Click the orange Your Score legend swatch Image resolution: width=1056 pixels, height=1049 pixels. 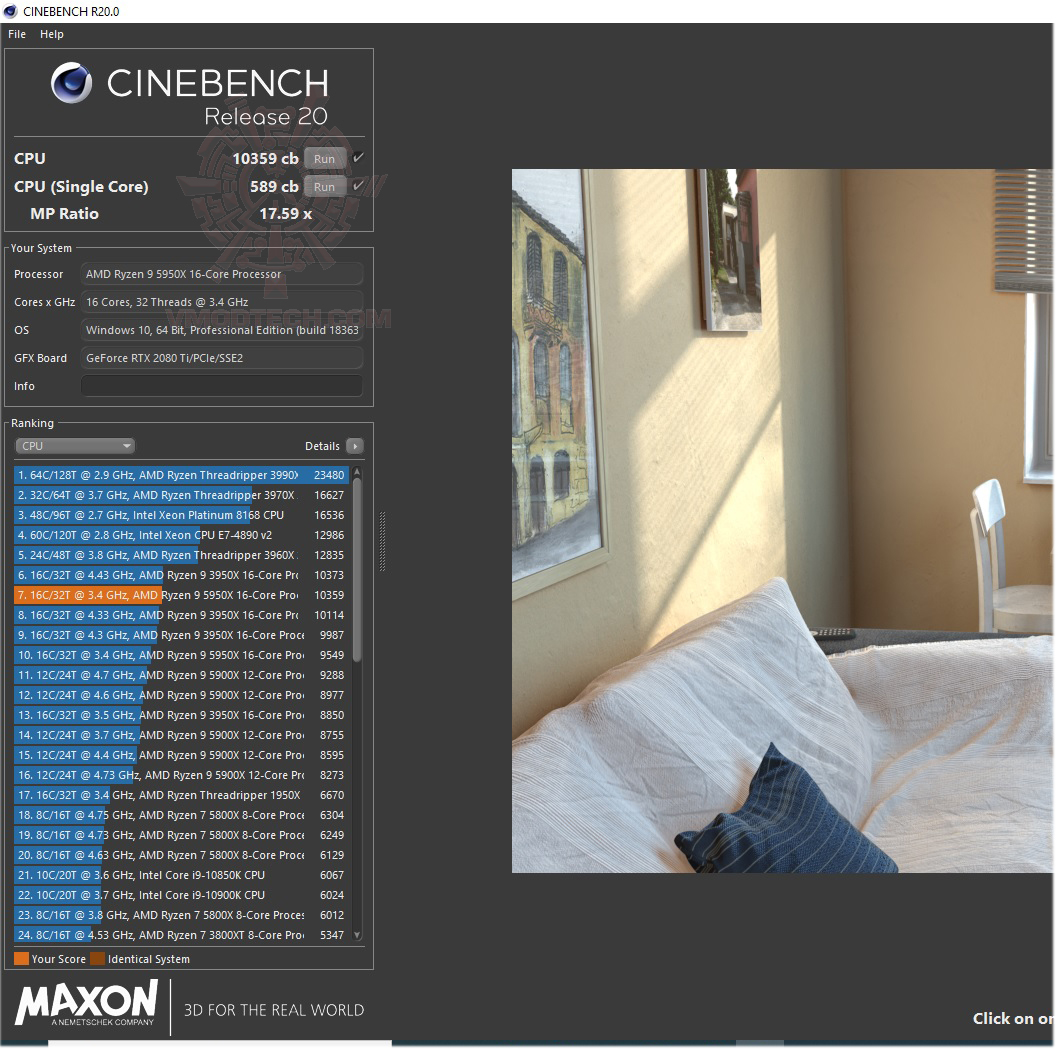pyautogui.click(x=22, y=959)
